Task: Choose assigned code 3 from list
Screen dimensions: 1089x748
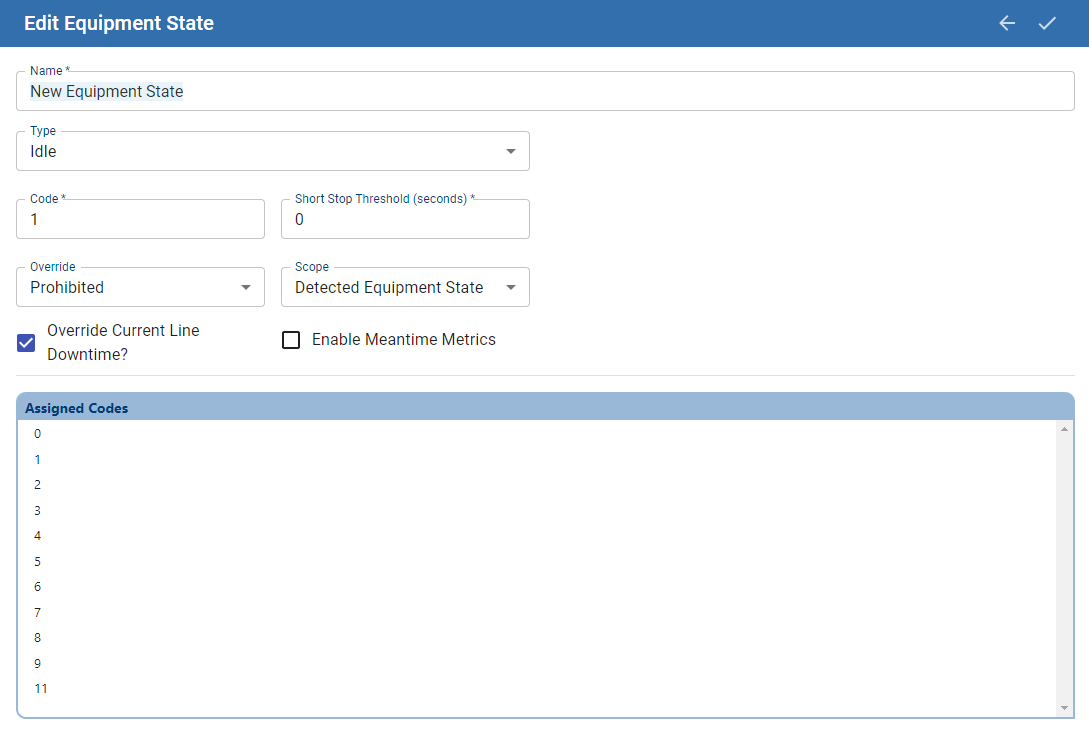Action: 38,511
